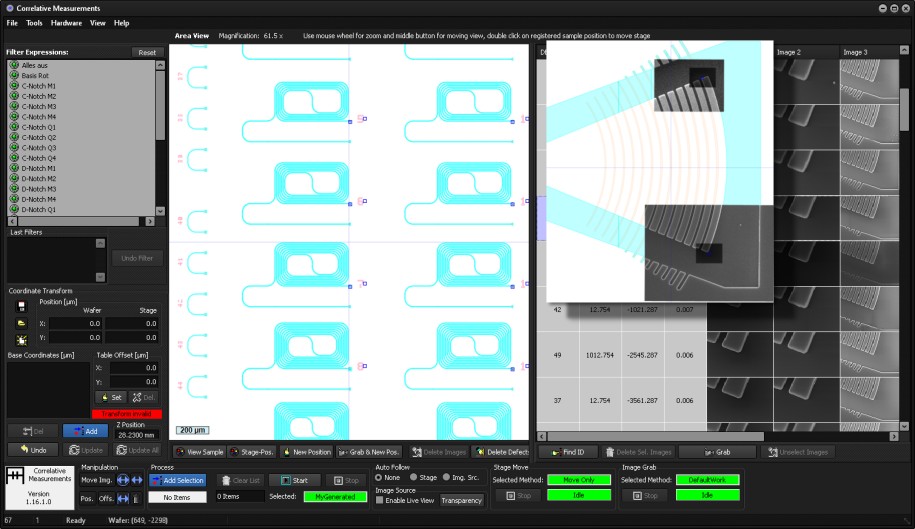Image resolution: width=915 pixels, height=529 pixels.
Task: Click the View Sample button
Action: coord(200,451)
